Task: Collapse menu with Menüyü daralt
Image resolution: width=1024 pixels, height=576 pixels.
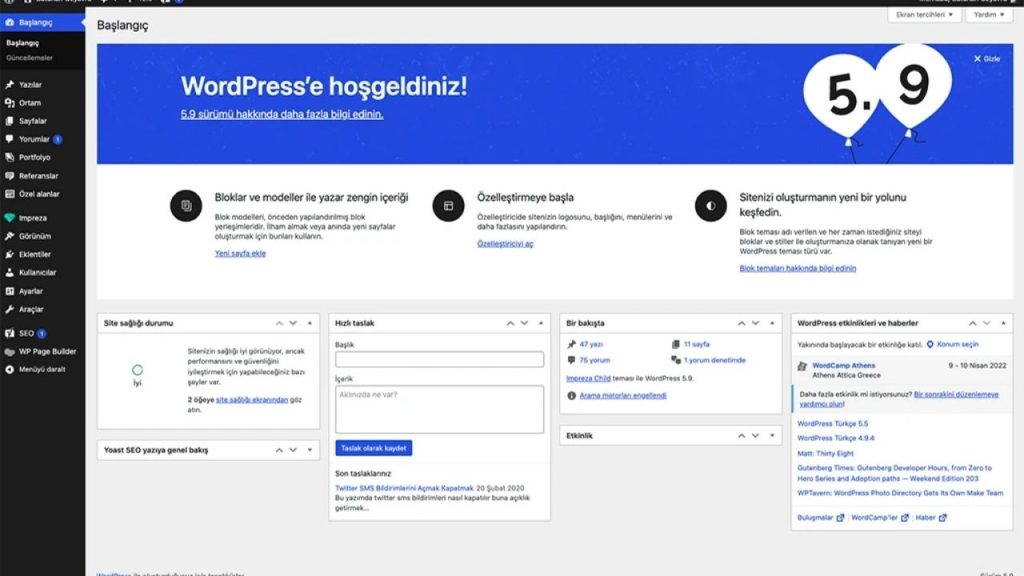Action: 42,370
